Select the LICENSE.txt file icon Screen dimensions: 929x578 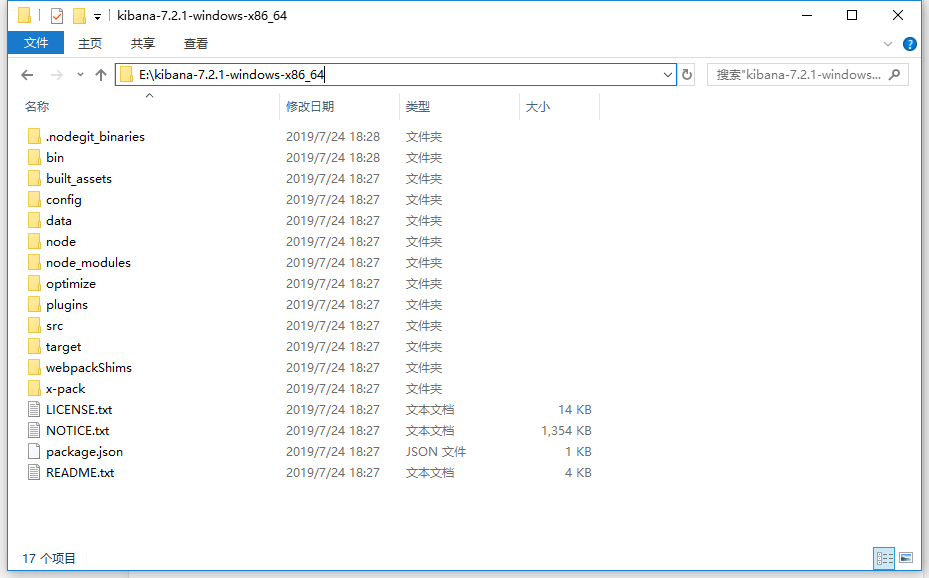34,410
